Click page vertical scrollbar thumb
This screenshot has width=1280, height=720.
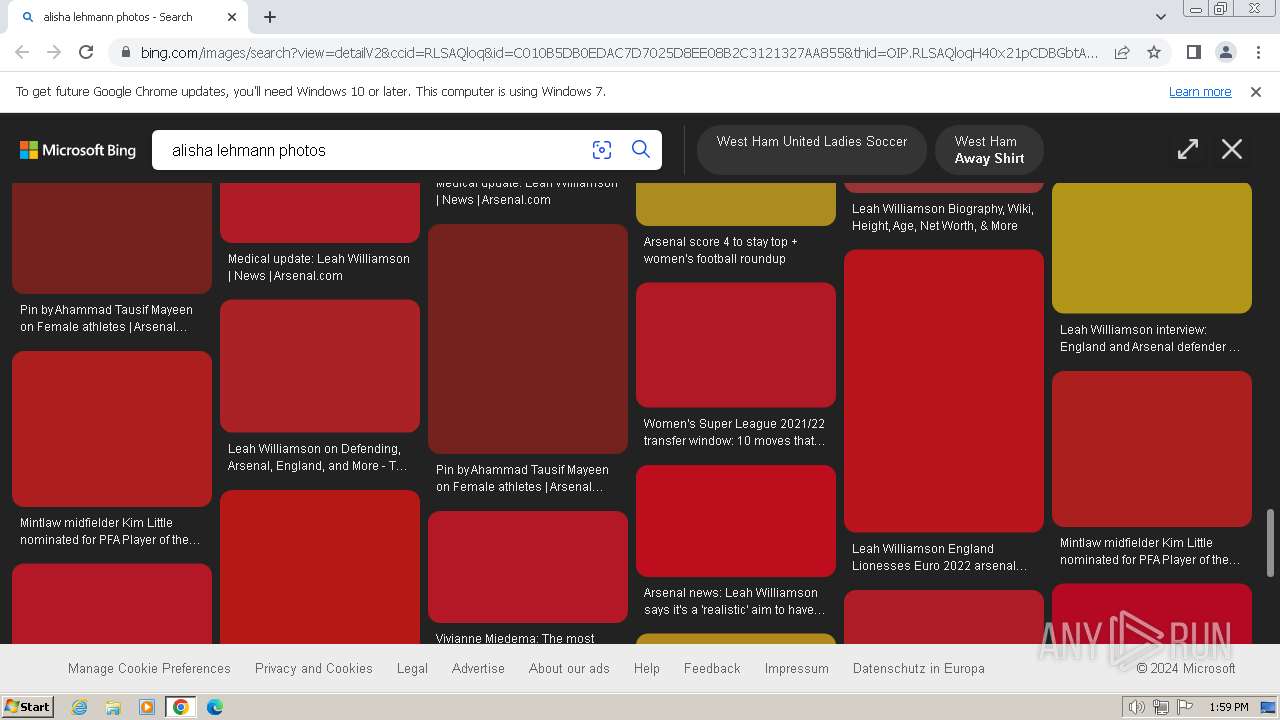tap(1271, 542)
